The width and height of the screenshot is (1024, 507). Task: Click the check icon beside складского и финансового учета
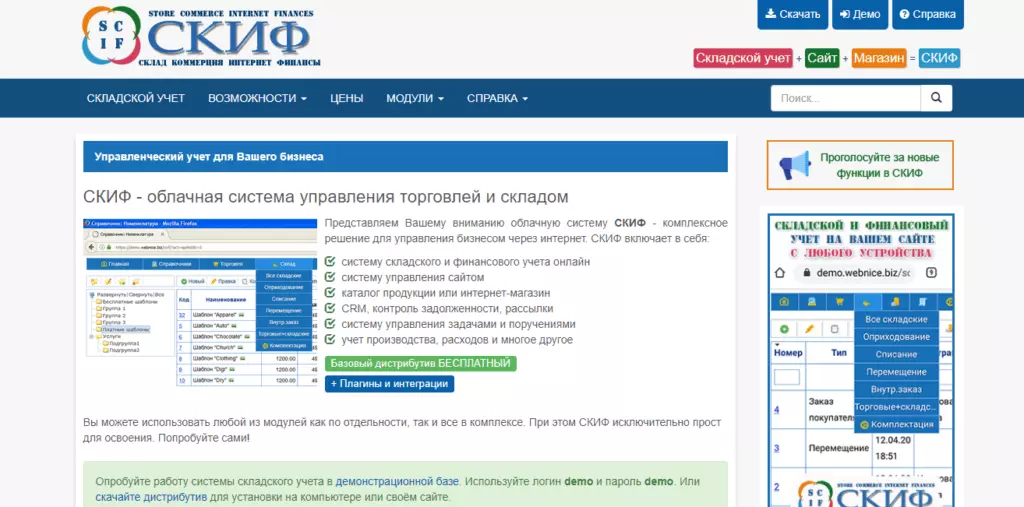pyautogui.click(x=330, y=261)
